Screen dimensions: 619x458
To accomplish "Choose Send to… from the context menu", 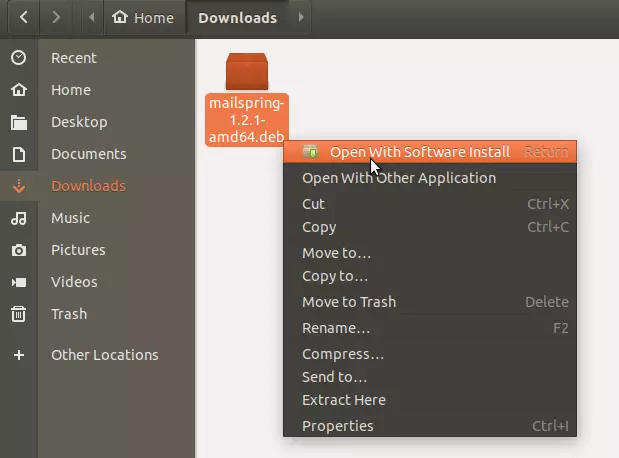I will point(430,377).
